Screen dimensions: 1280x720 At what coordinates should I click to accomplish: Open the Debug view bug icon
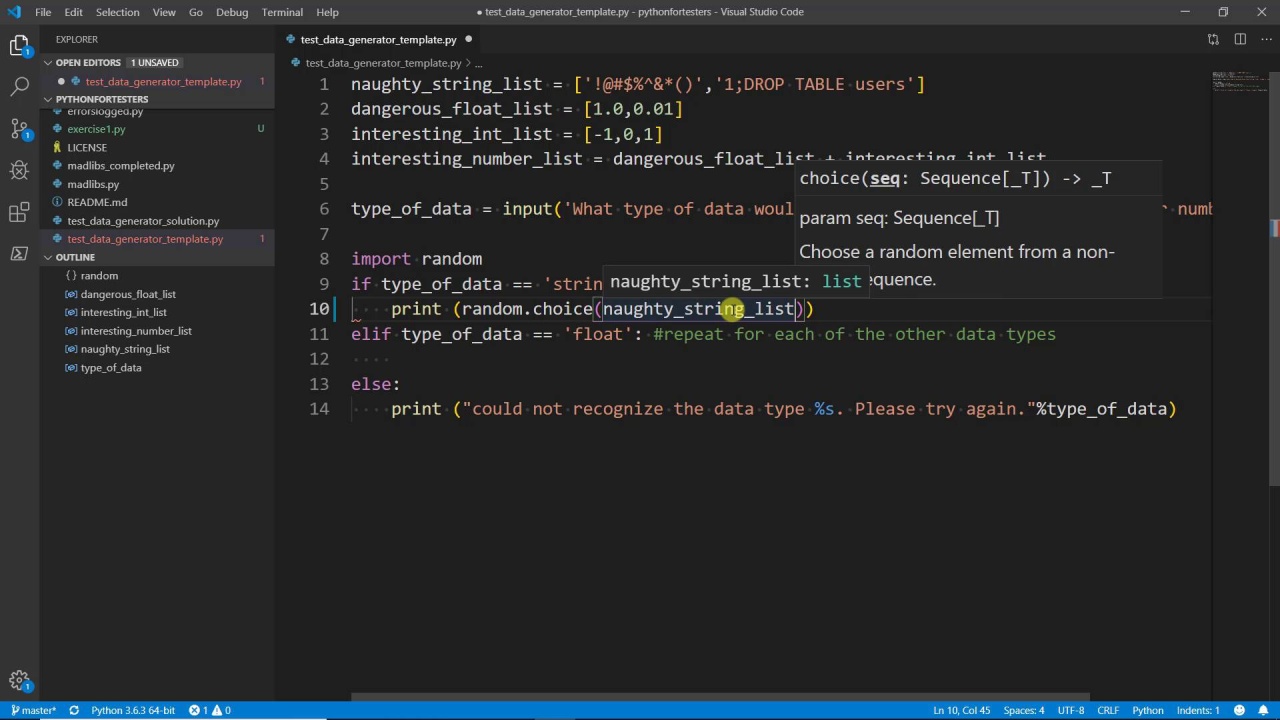point(19,170)
